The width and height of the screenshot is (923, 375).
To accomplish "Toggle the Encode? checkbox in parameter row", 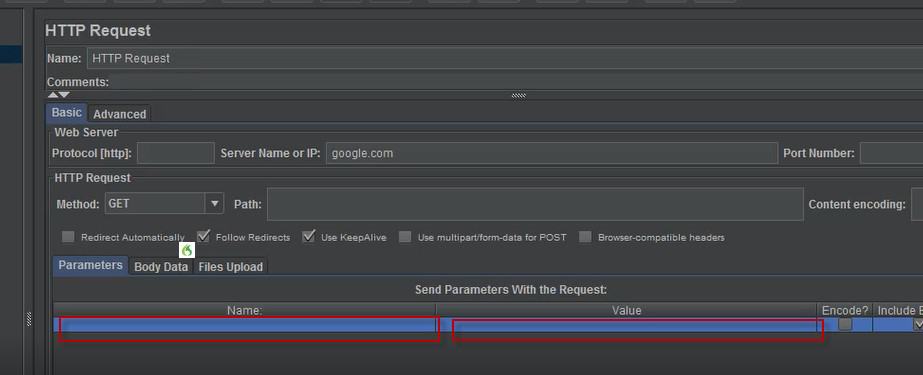I will point(845,324).
